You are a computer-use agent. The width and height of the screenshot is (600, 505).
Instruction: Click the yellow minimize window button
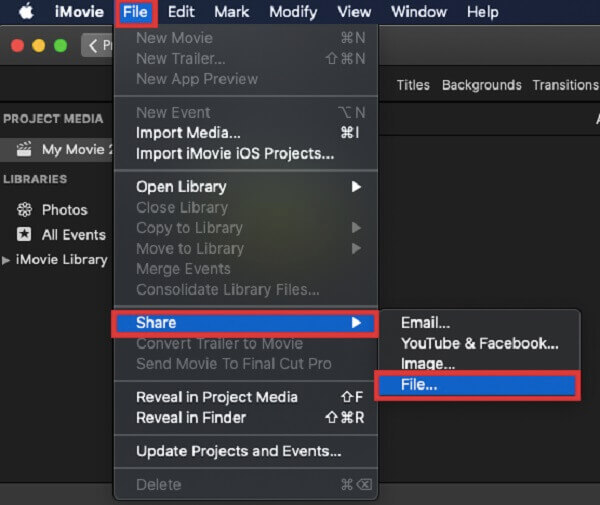[38, 46]
